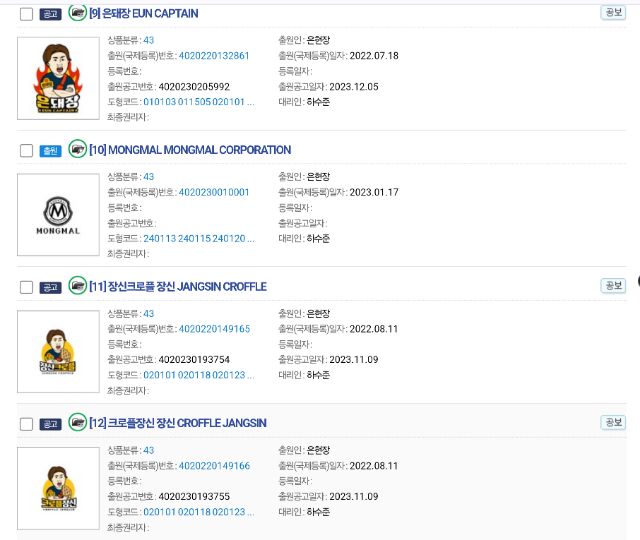Click product class 43 in entry [11]
The height and width of the screenshot is (540, 640).
point(149,313)
